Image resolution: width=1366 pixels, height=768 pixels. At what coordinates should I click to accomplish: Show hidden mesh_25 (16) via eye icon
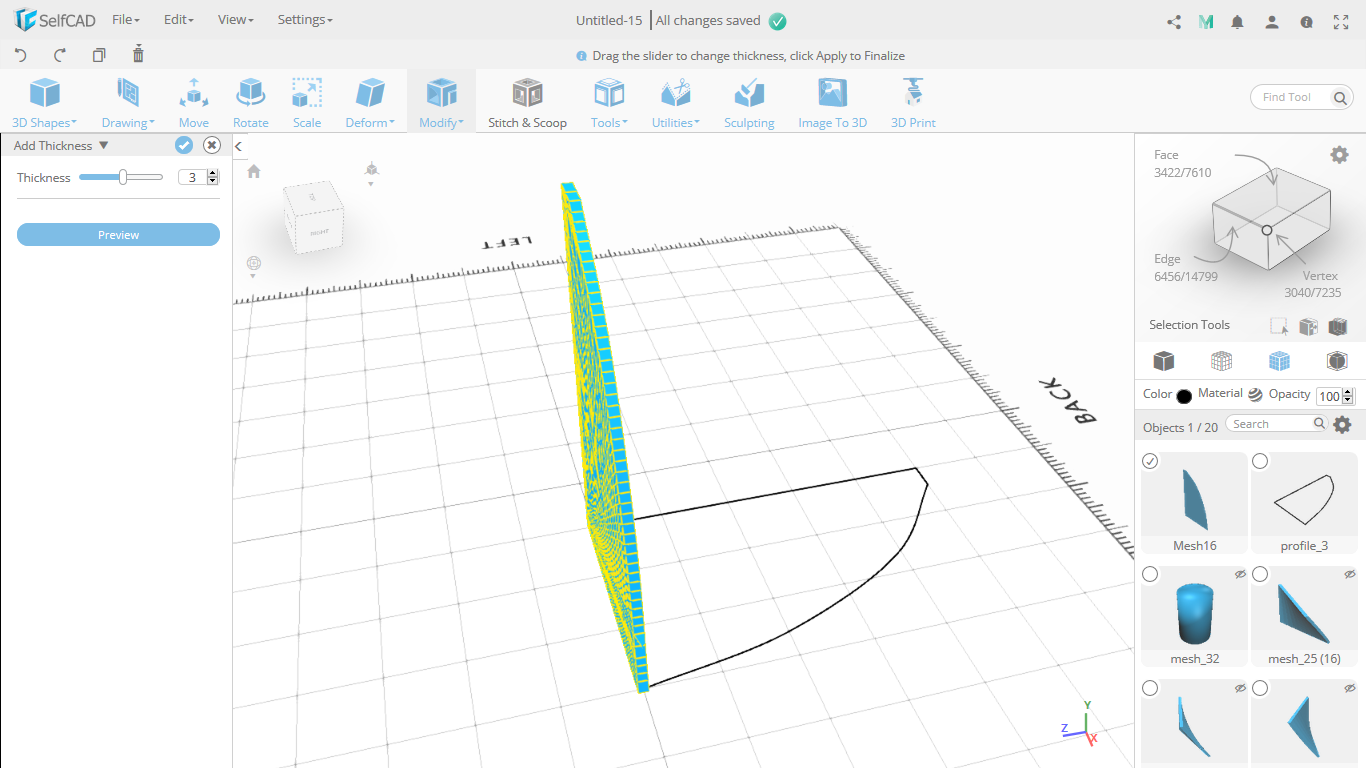(1350, 574)
